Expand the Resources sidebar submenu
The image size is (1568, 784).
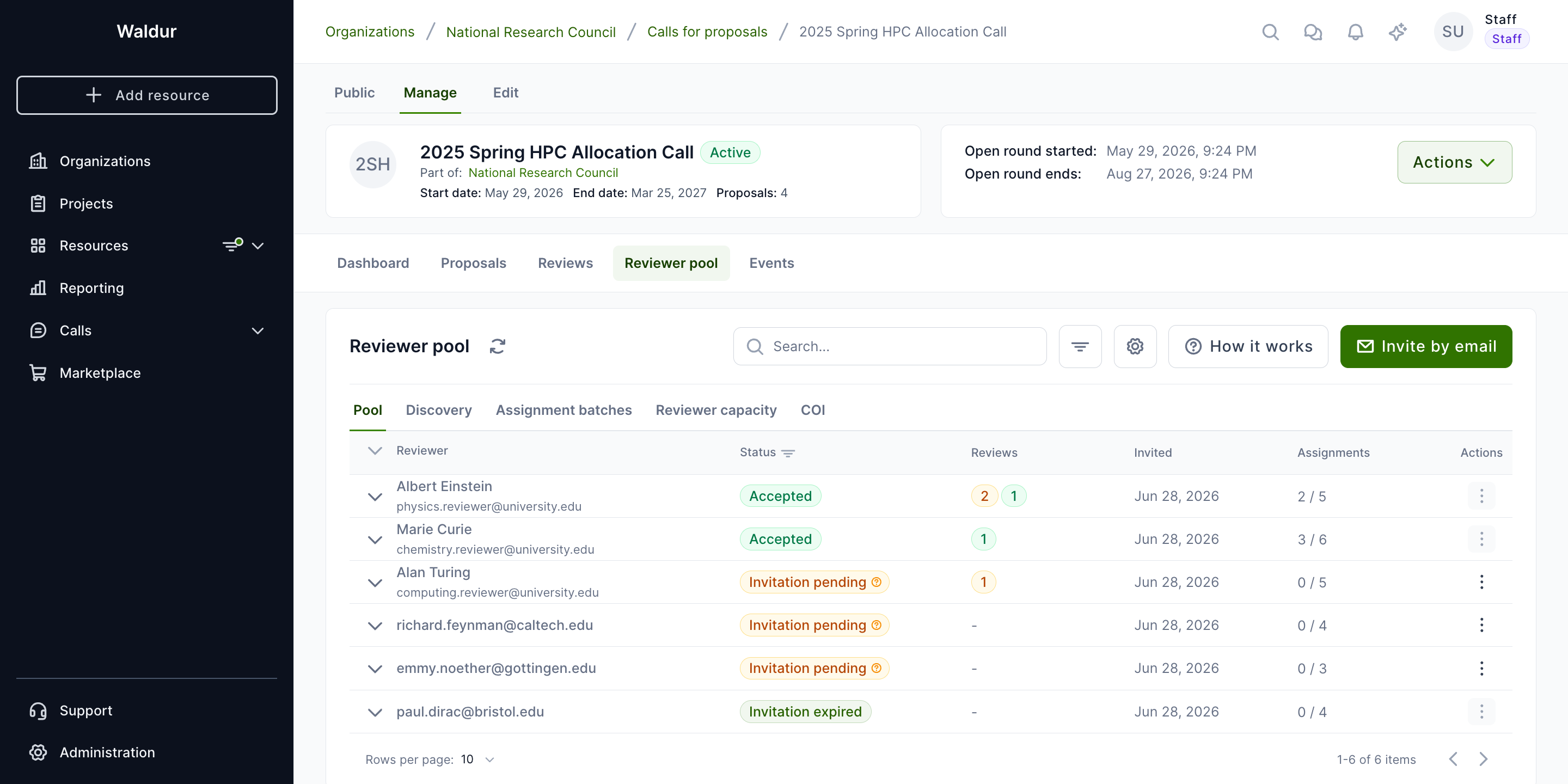point(258,246)
